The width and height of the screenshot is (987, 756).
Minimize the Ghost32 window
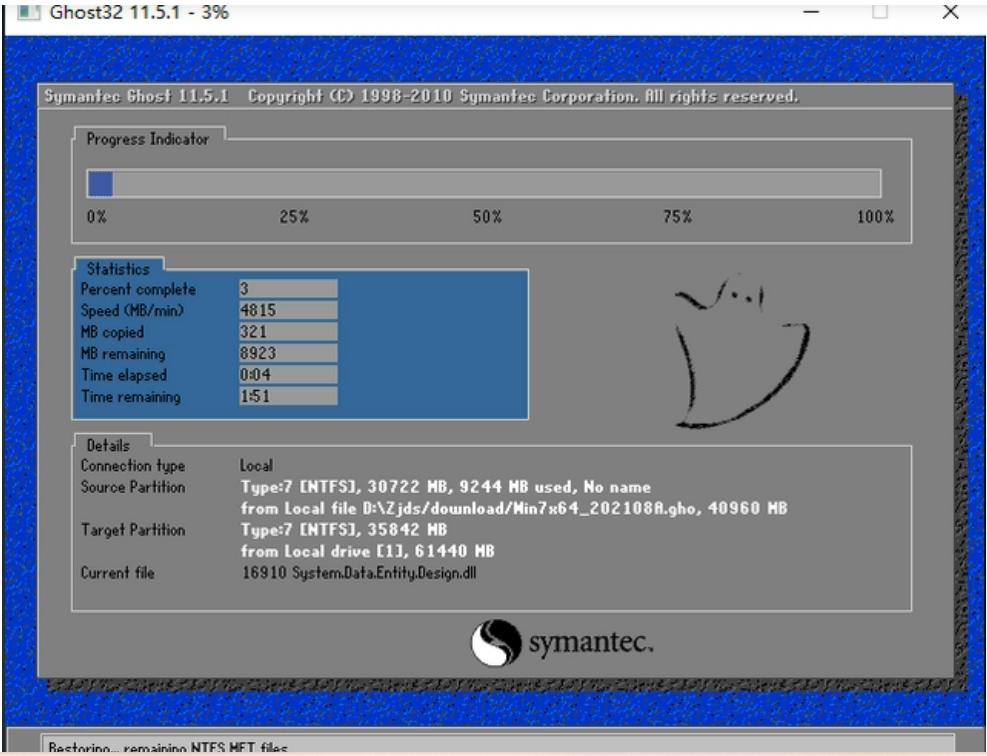811,12
